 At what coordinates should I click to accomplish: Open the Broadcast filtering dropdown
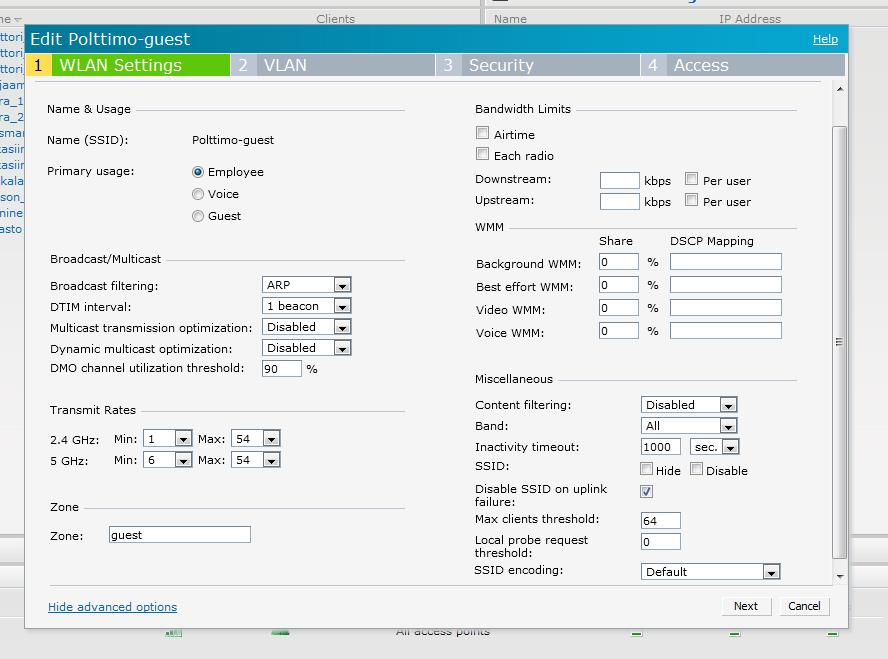[306, 285]
